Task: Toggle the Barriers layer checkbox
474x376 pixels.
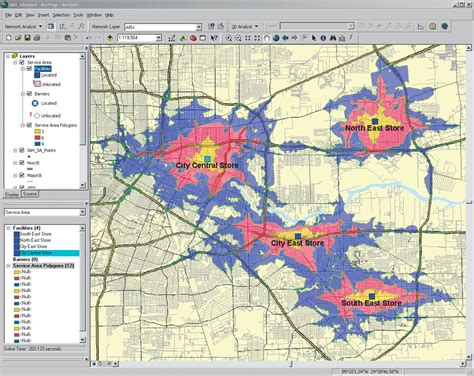Action: pyautogui.click(x=29, y=94)
